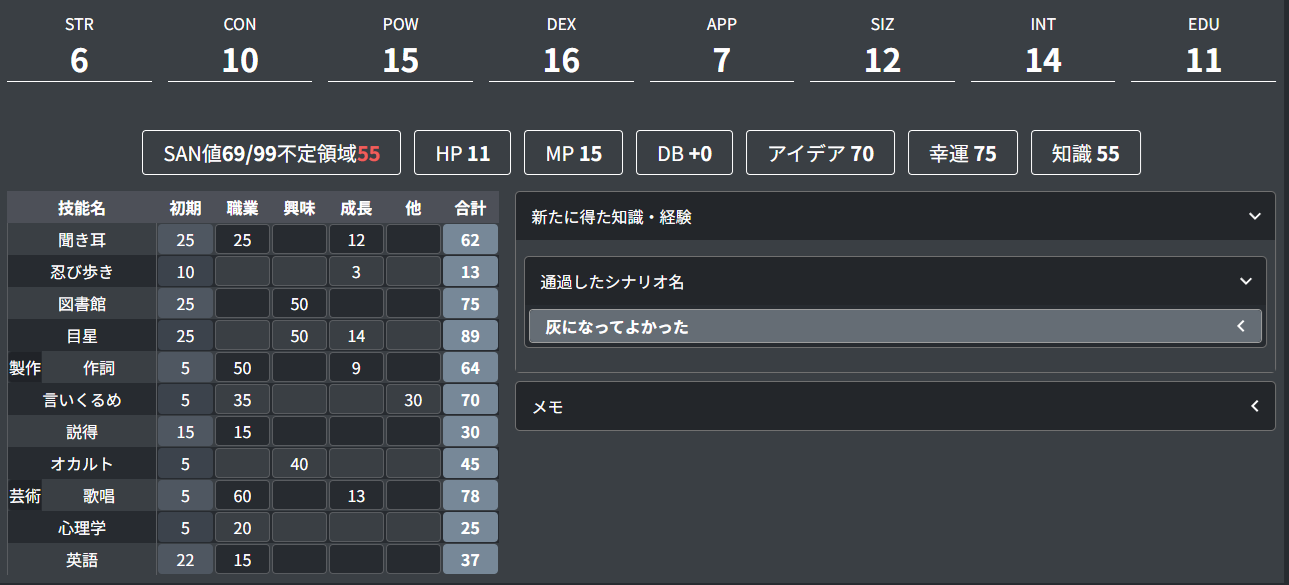Click the オカルト skill name cell
This screenshot has height=585, width=1289.
click(82, 464)
